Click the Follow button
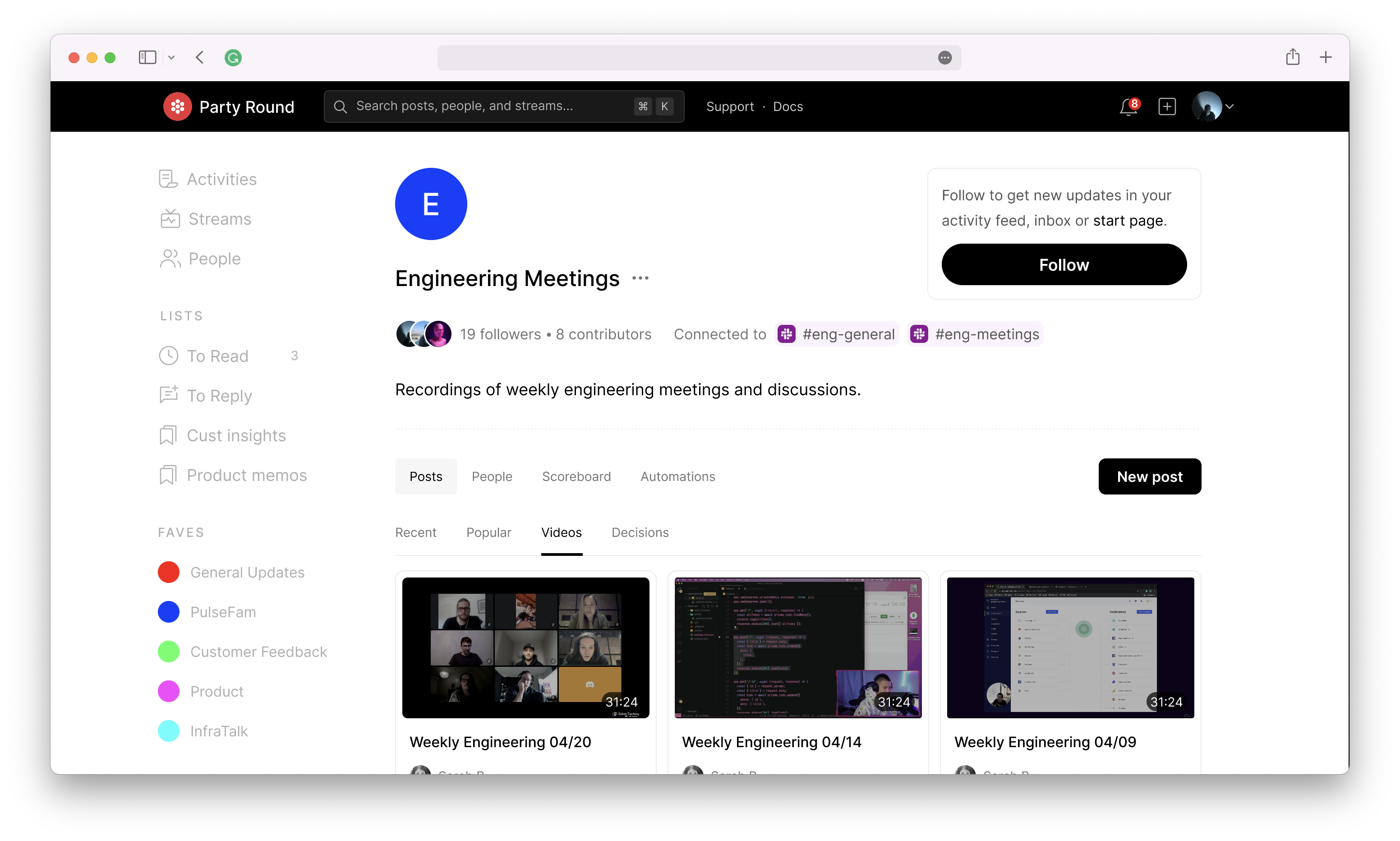The width and height of the screenshot is (1400, 841). [1064, 265]
